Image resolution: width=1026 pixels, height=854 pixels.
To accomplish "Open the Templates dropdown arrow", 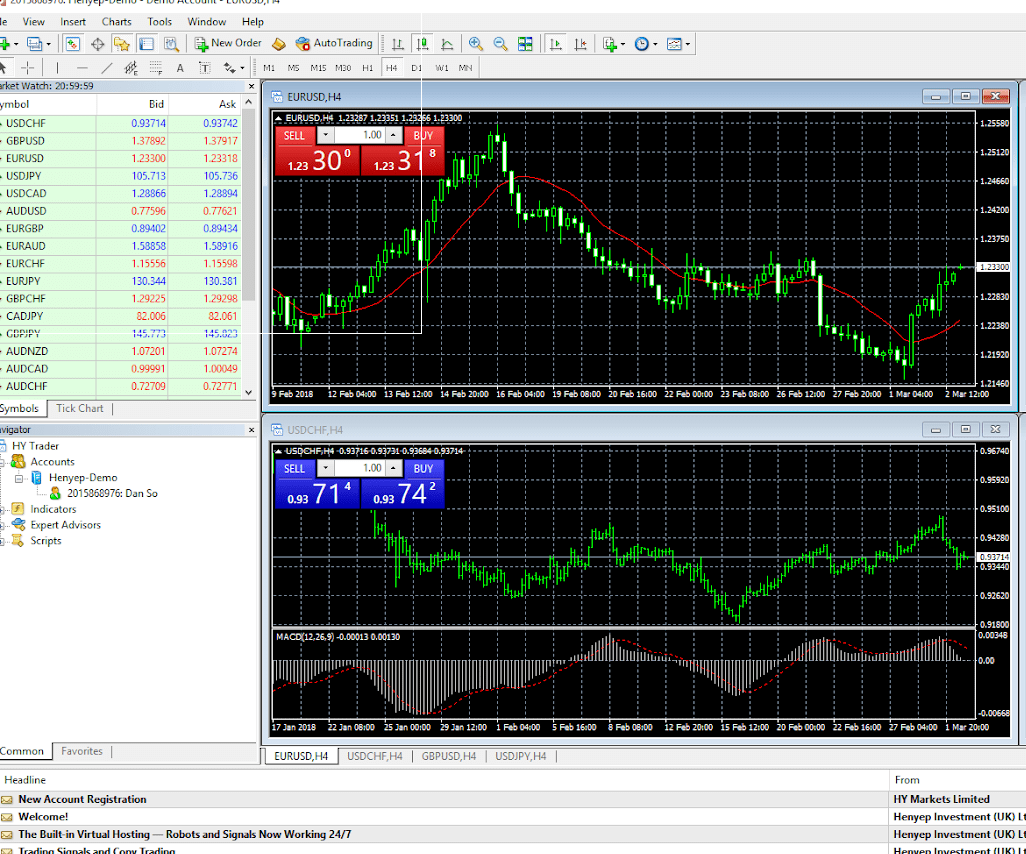I will (x=687, y=44).
